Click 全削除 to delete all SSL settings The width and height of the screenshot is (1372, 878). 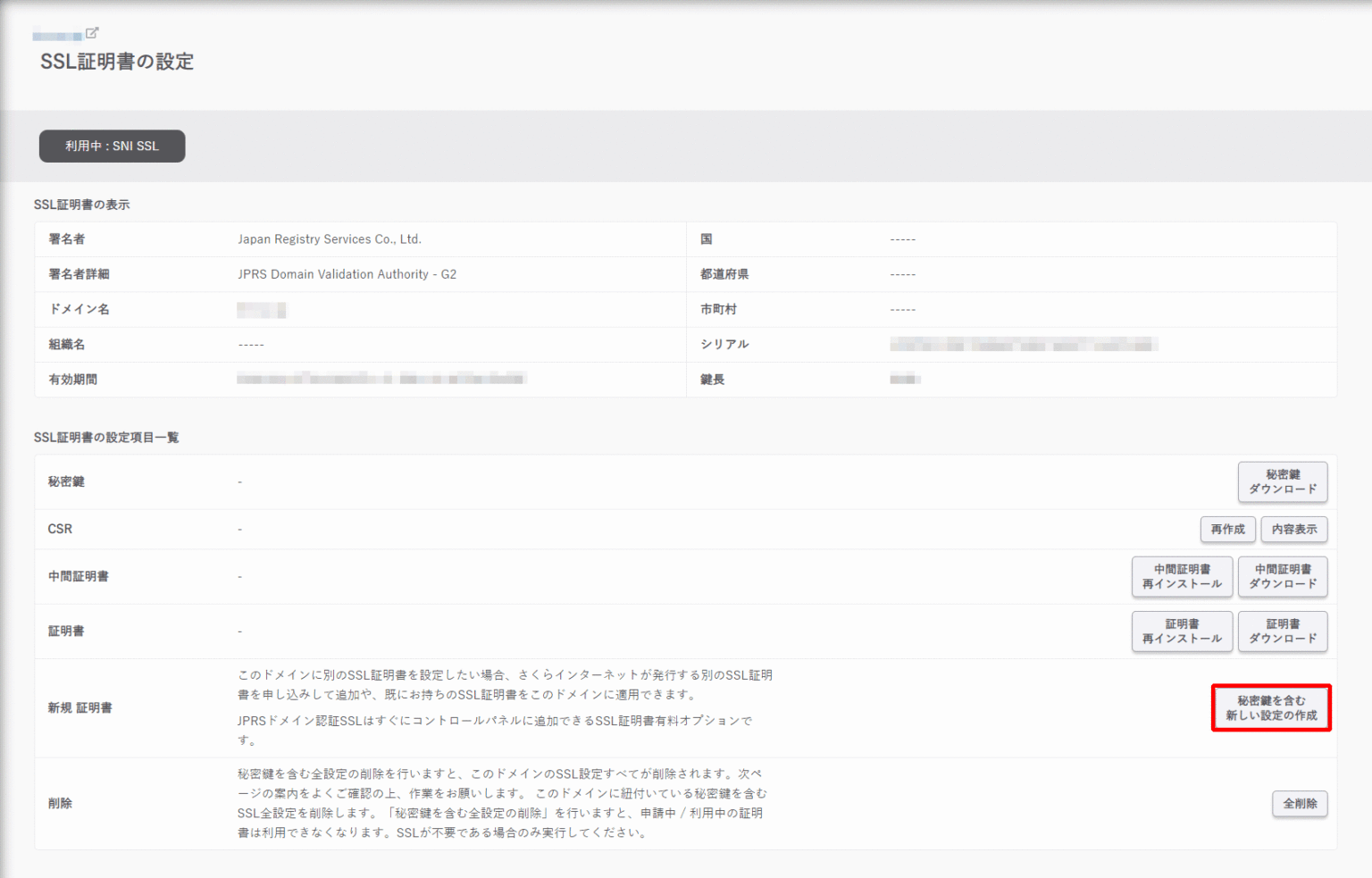1300,803
